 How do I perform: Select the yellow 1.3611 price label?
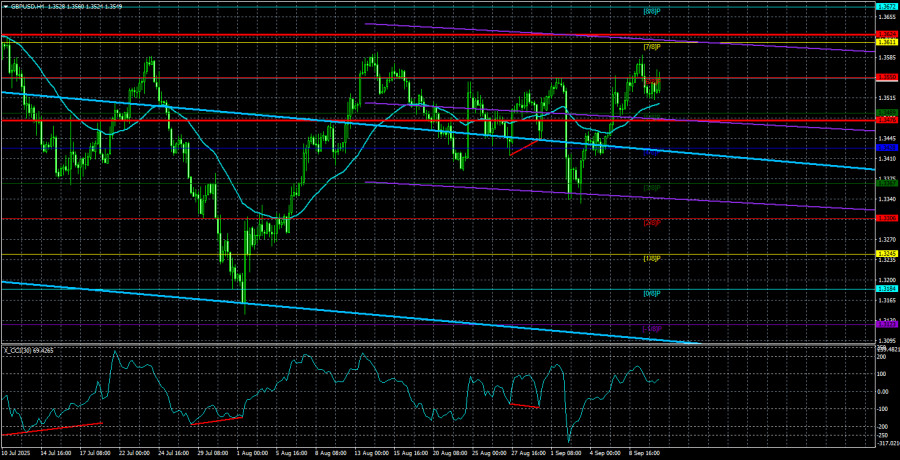pos(886,42)
